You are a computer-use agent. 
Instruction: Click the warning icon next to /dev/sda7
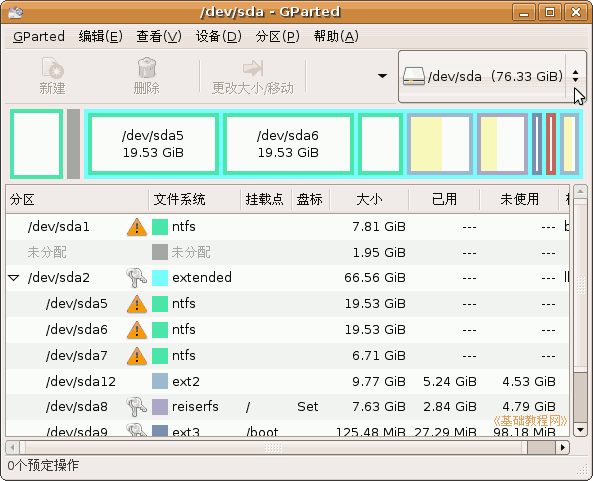137,356
